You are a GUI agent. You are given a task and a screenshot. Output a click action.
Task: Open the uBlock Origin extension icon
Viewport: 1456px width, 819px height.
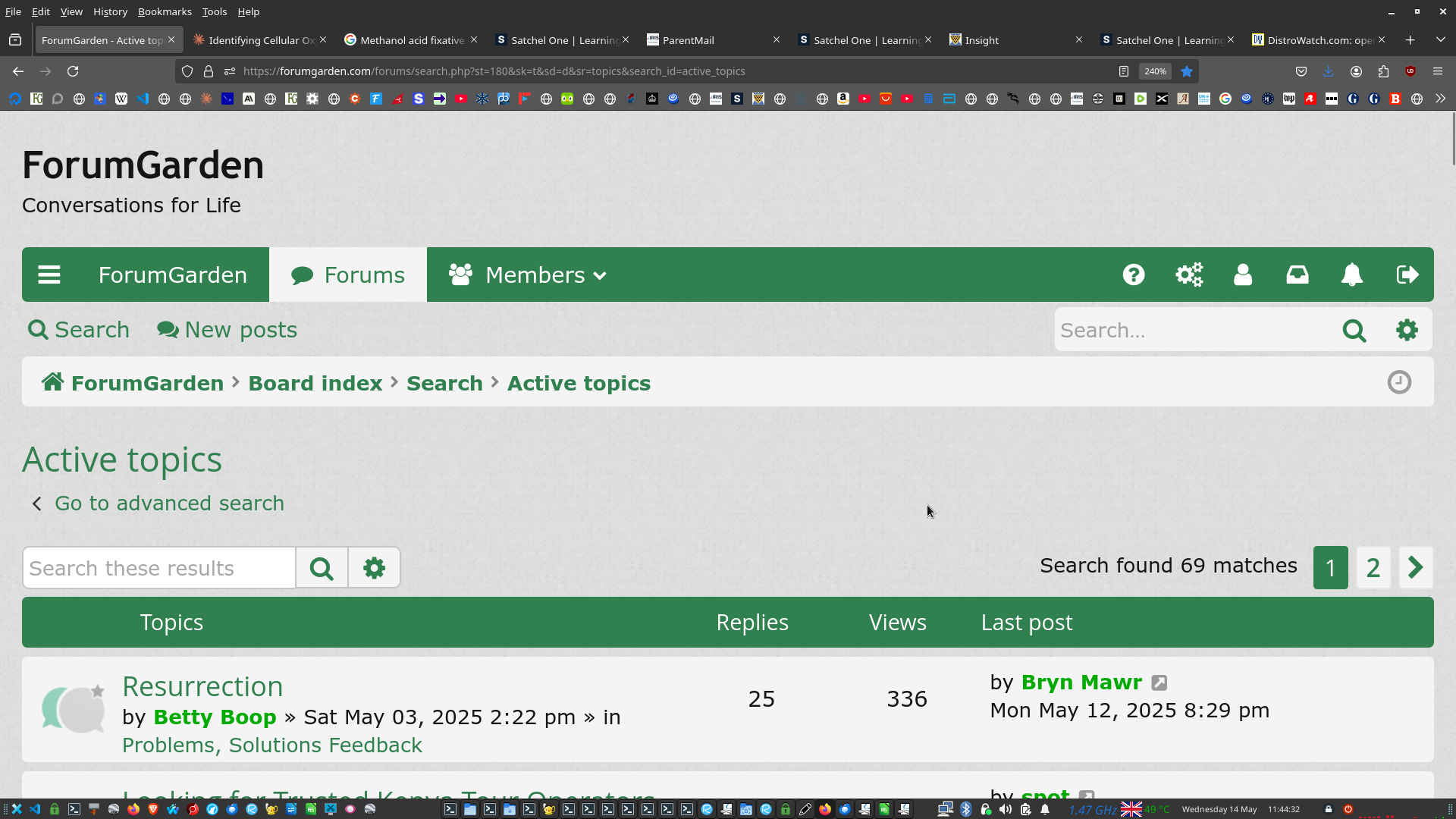(1410, 71)
